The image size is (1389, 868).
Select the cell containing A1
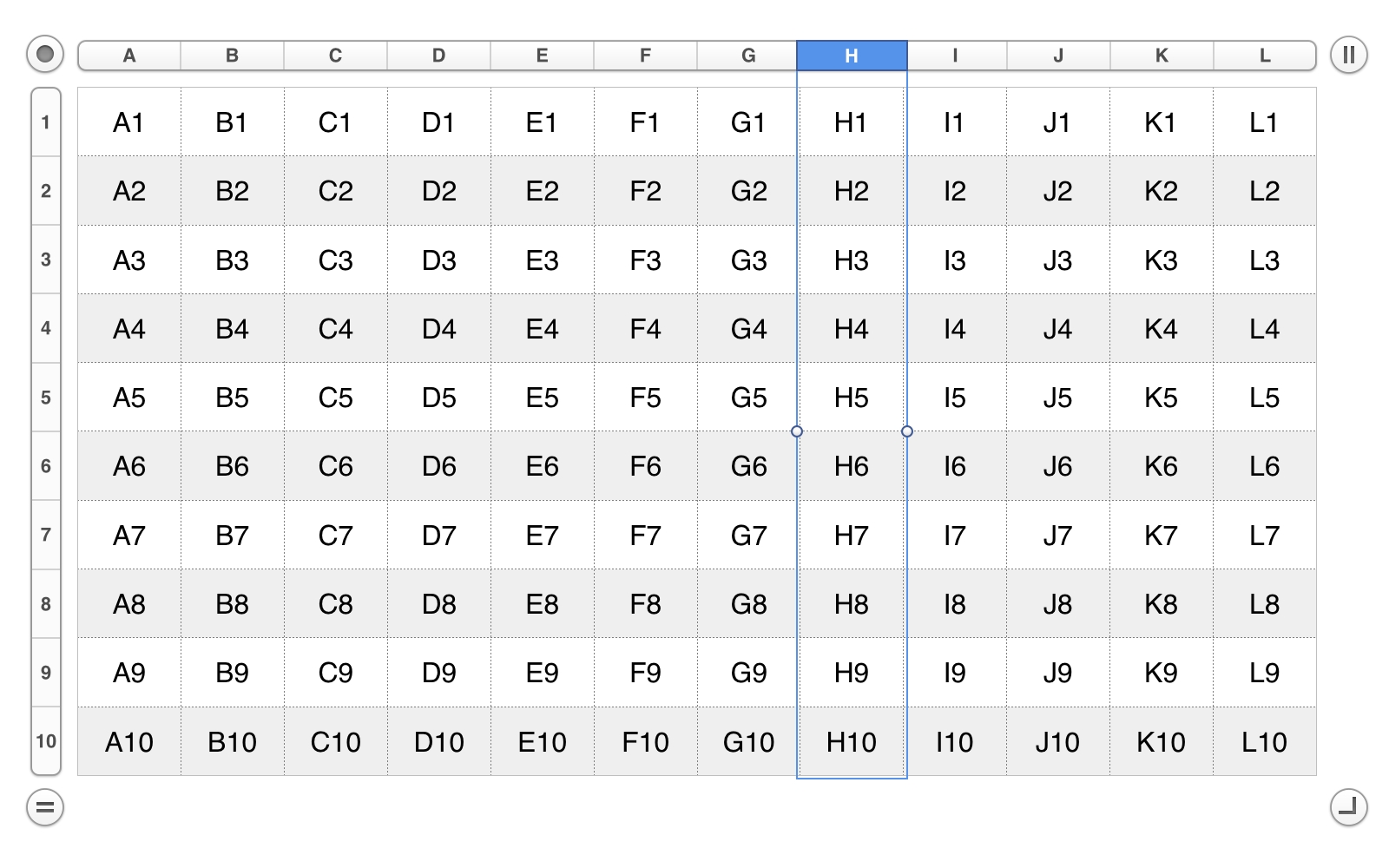click(x=128, y=122)
